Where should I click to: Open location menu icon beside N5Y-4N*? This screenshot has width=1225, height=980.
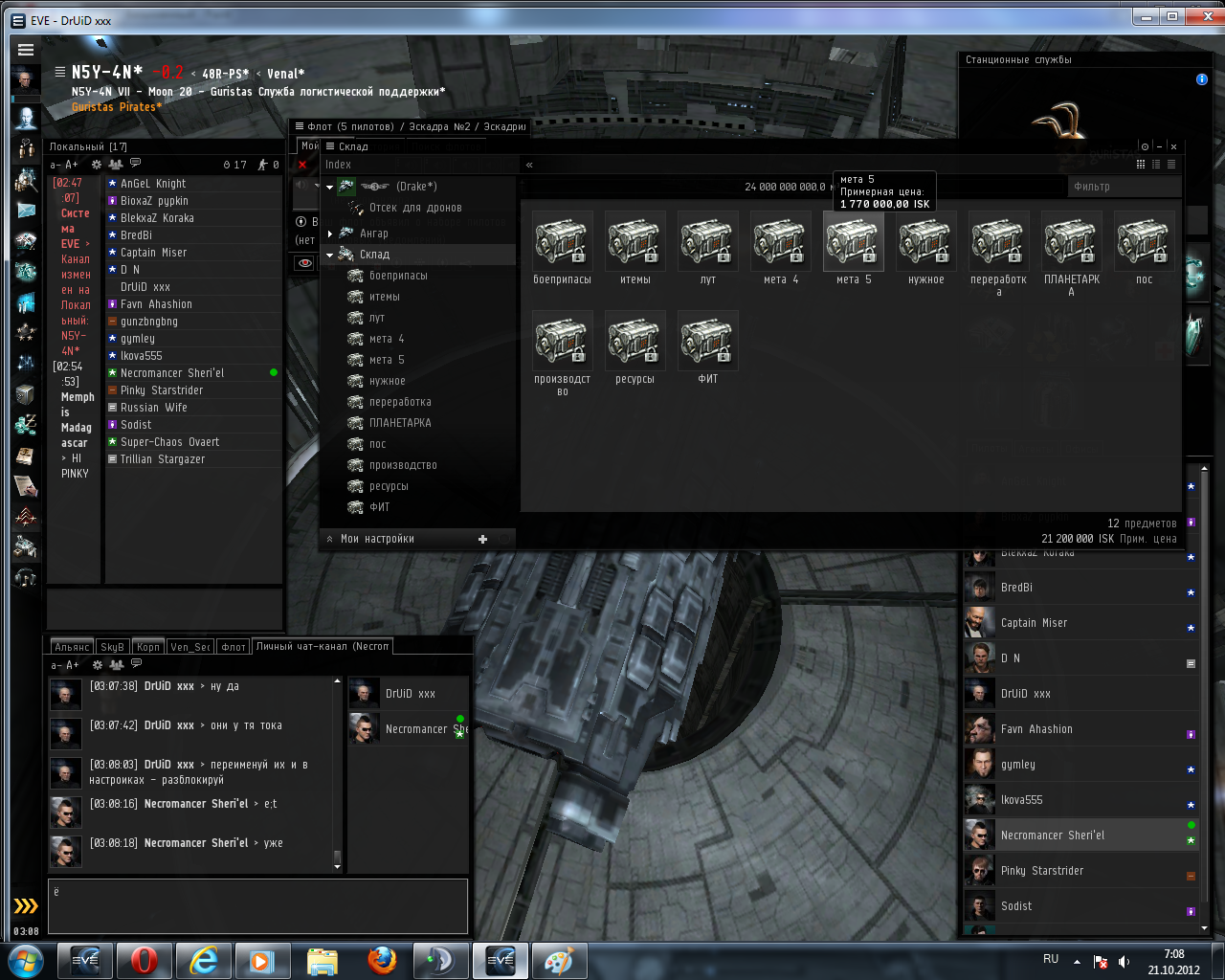click(x=60, y=72)
